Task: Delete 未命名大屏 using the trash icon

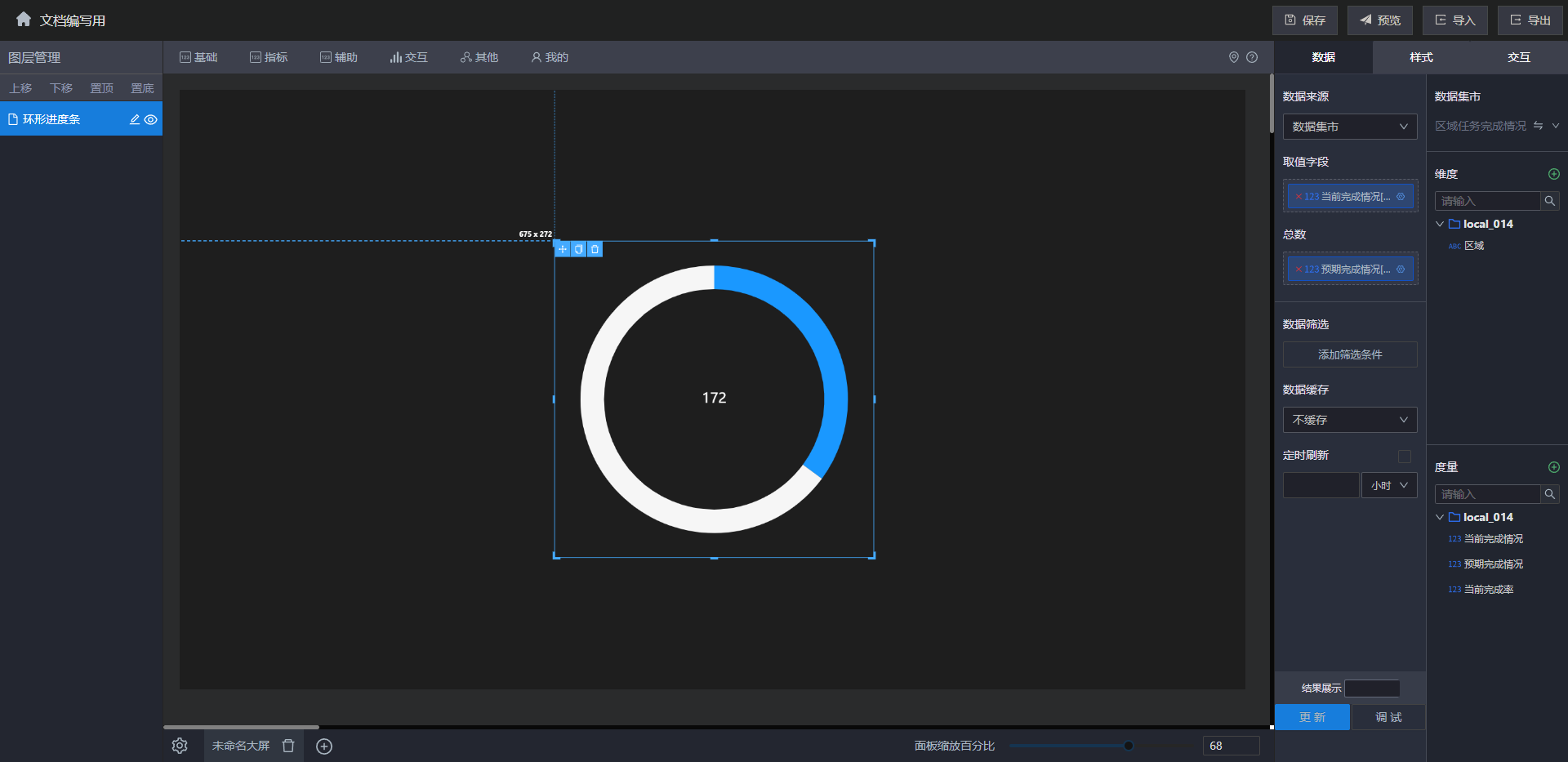Action: click(x=288, y=746)
